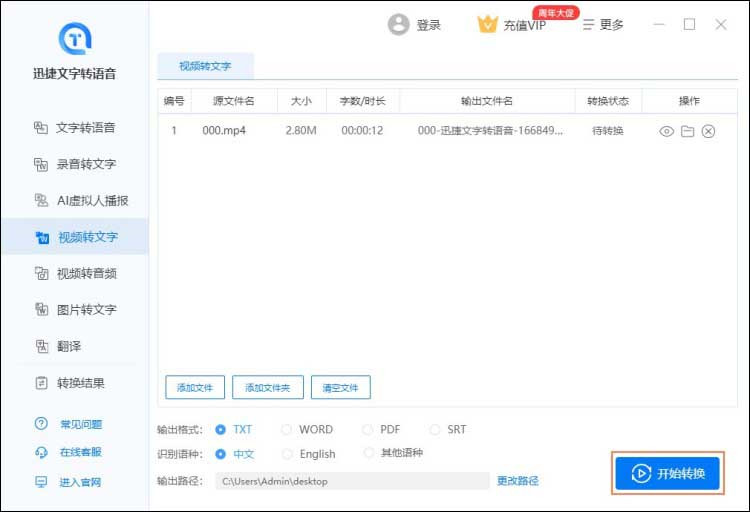
Task: Open 录音转文字 in sidebar
Action: tap(75, 164)
